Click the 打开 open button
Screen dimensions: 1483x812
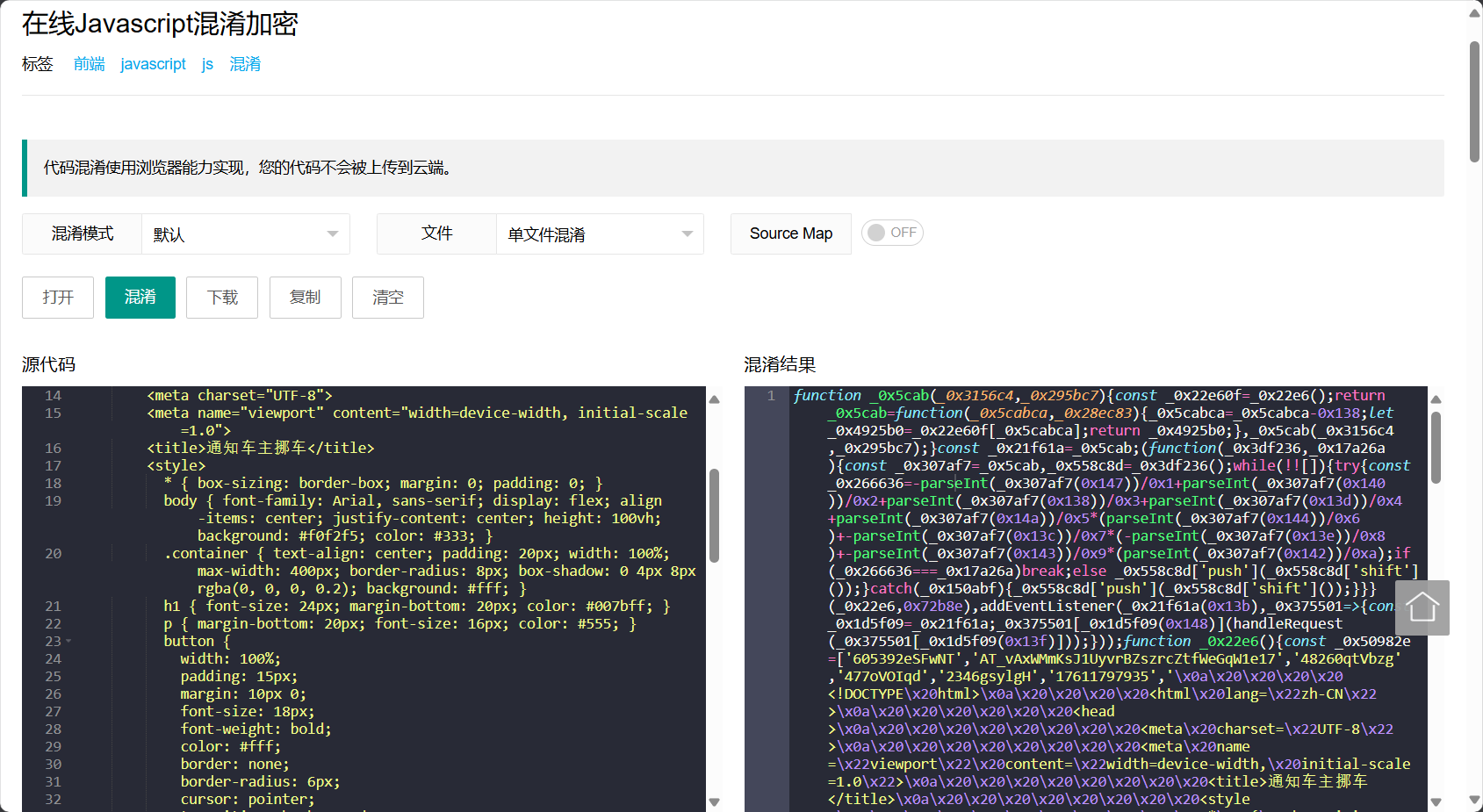pyautogui.click(x=58, y=298)
